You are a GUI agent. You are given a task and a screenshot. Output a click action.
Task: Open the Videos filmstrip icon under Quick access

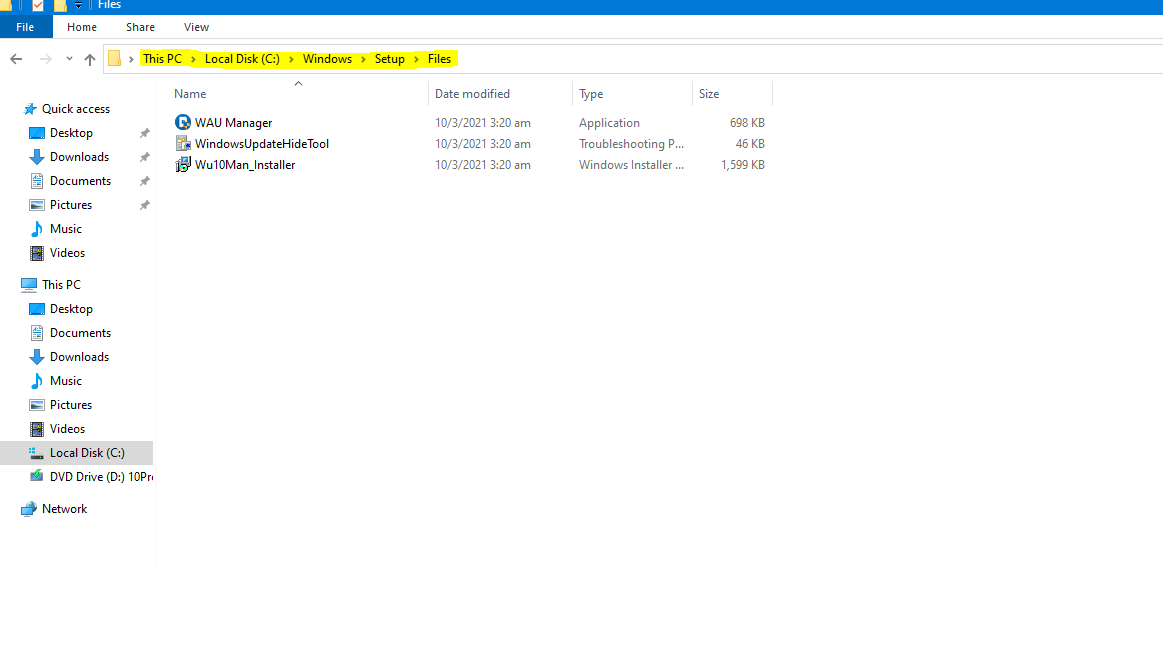point(36,253)
